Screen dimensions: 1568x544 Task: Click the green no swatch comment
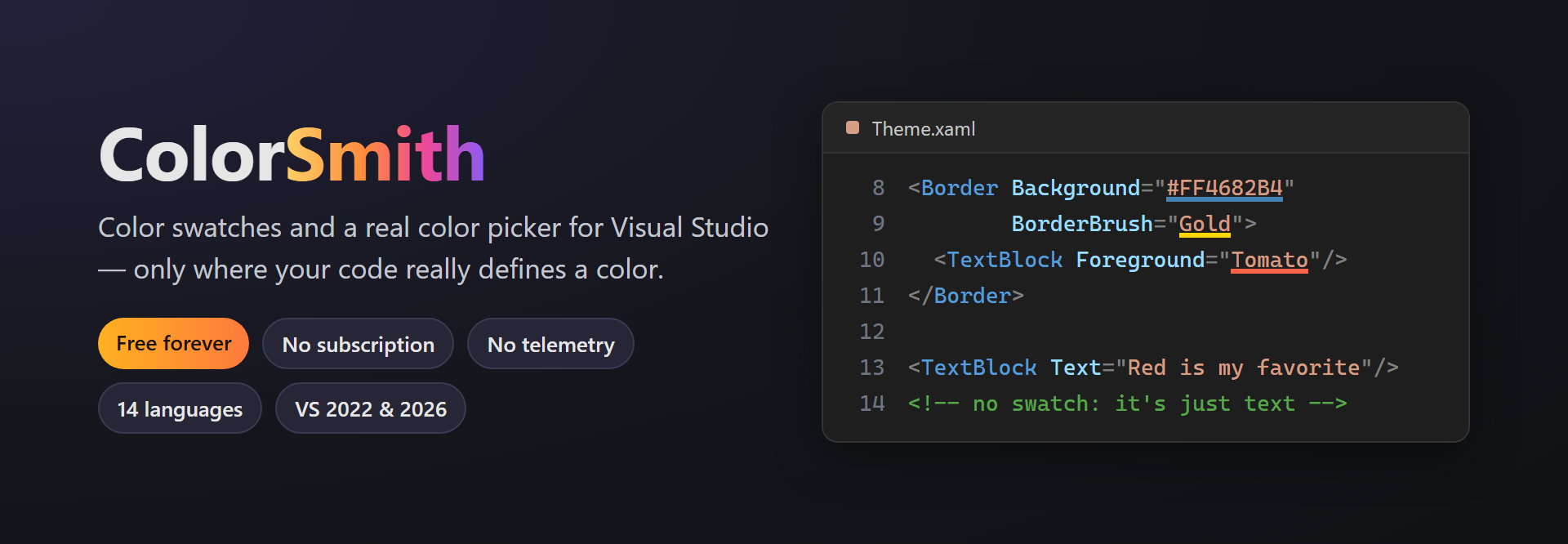[x=1127, y=404]
